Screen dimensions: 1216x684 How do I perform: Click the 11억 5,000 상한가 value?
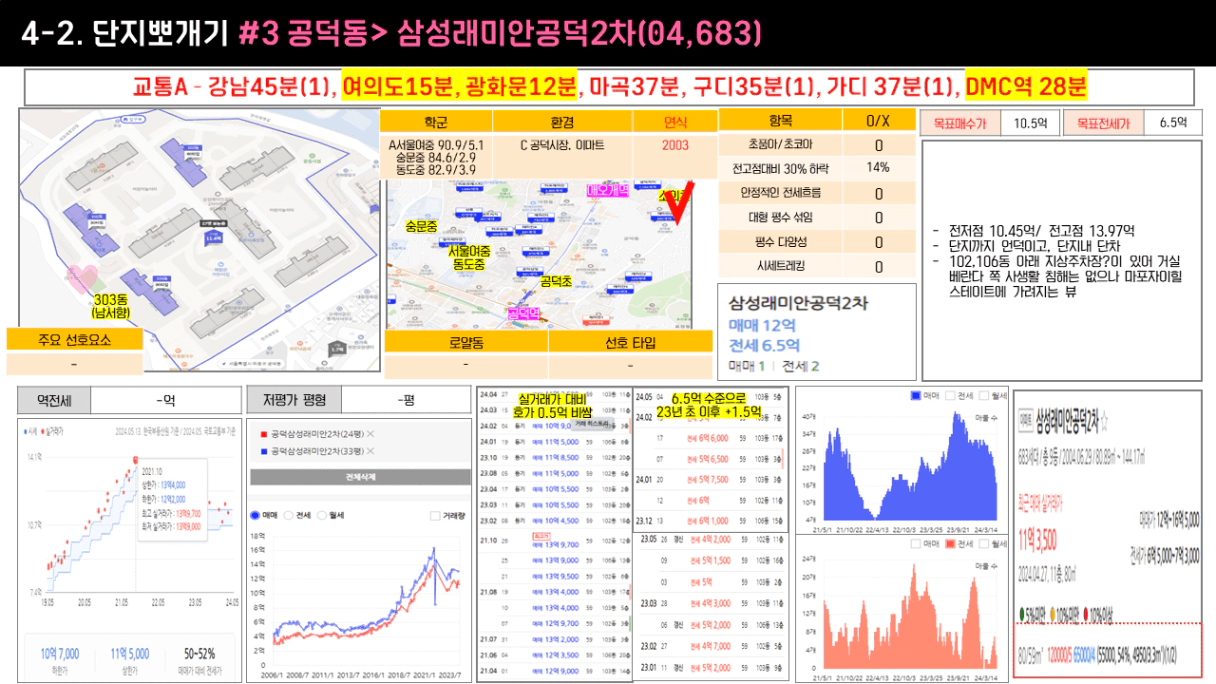click(x=130, y=652)
